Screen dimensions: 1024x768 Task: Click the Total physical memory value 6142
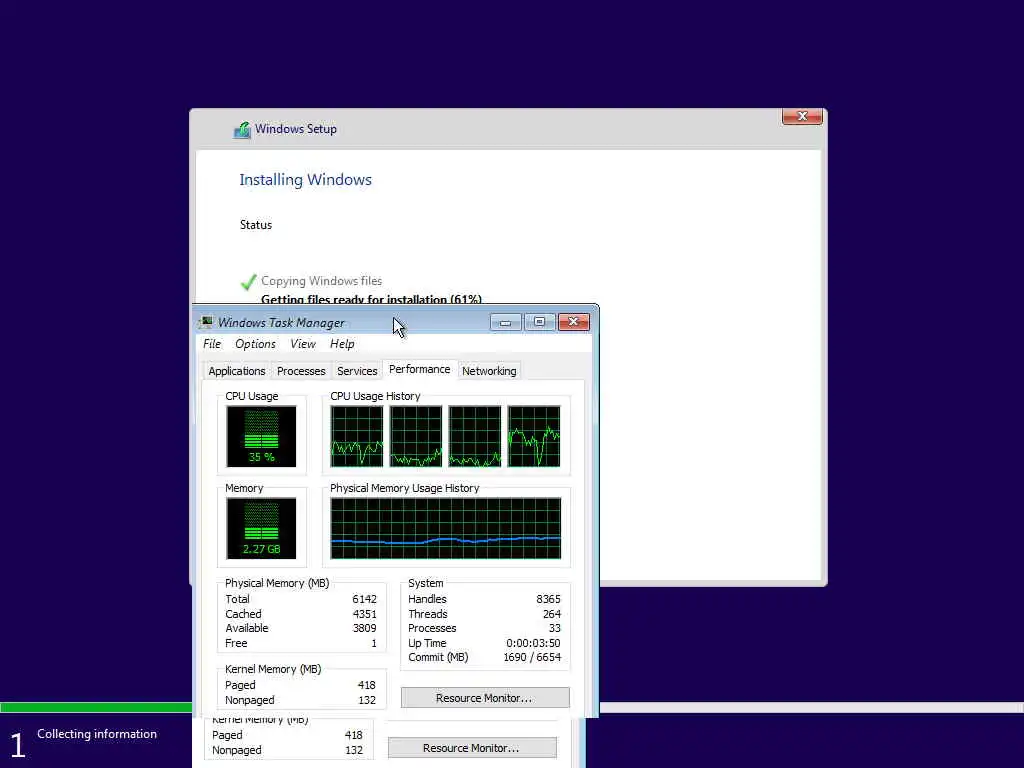point(364,599)
